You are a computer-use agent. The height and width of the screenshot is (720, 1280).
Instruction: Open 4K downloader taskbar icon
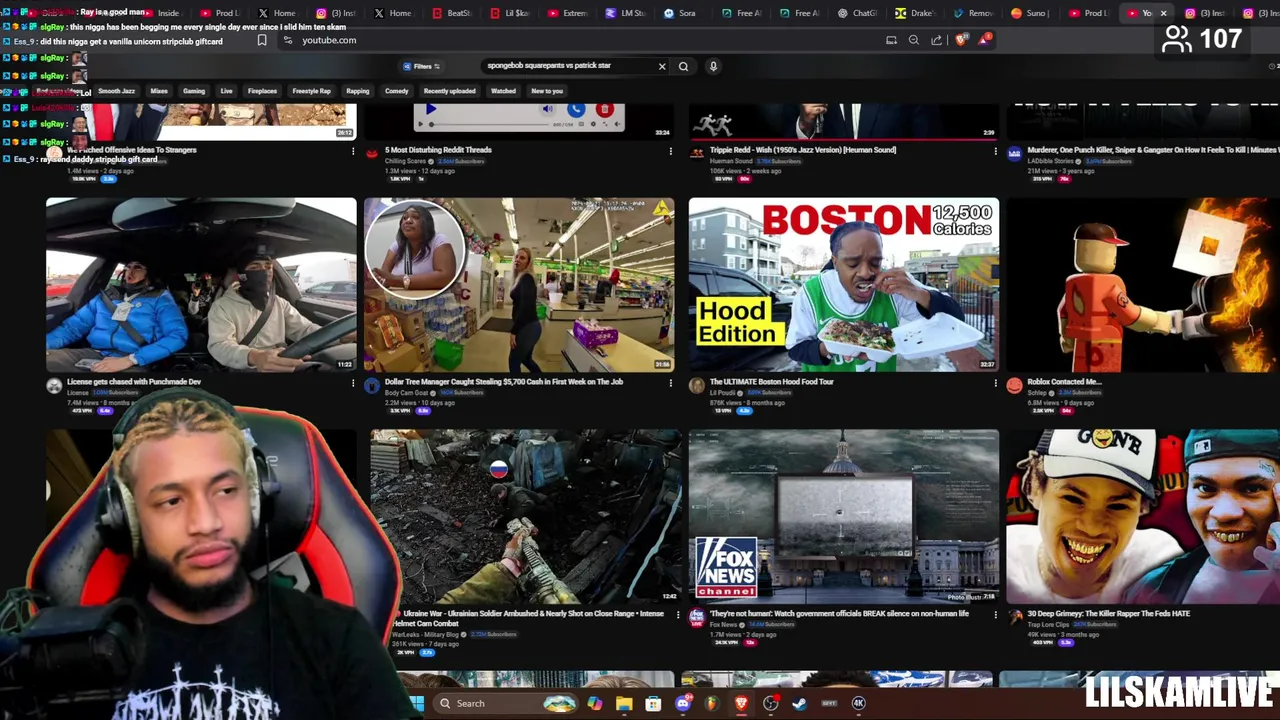point(858,703)
